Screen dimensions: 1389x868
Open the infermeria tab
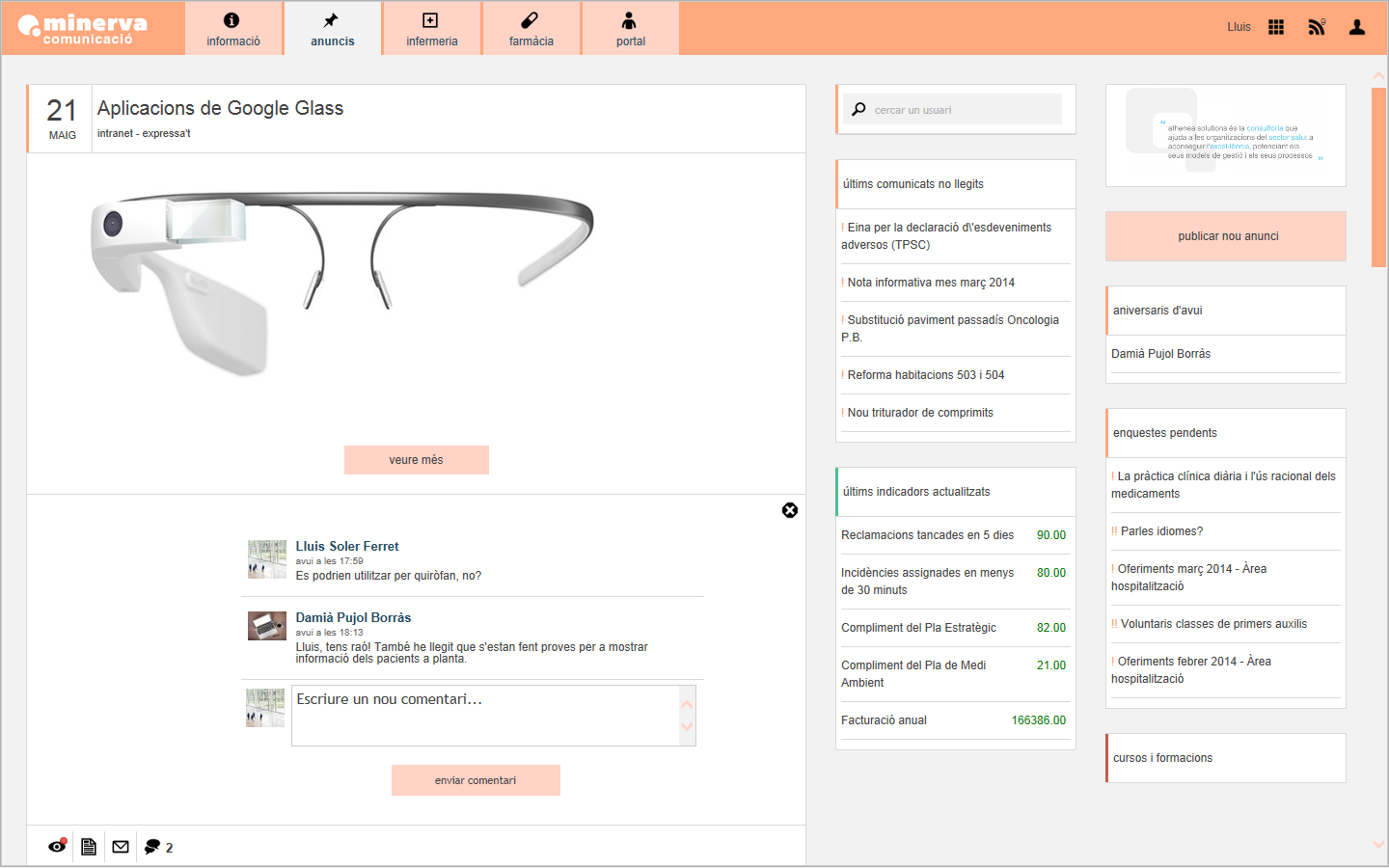coord(432,29)
